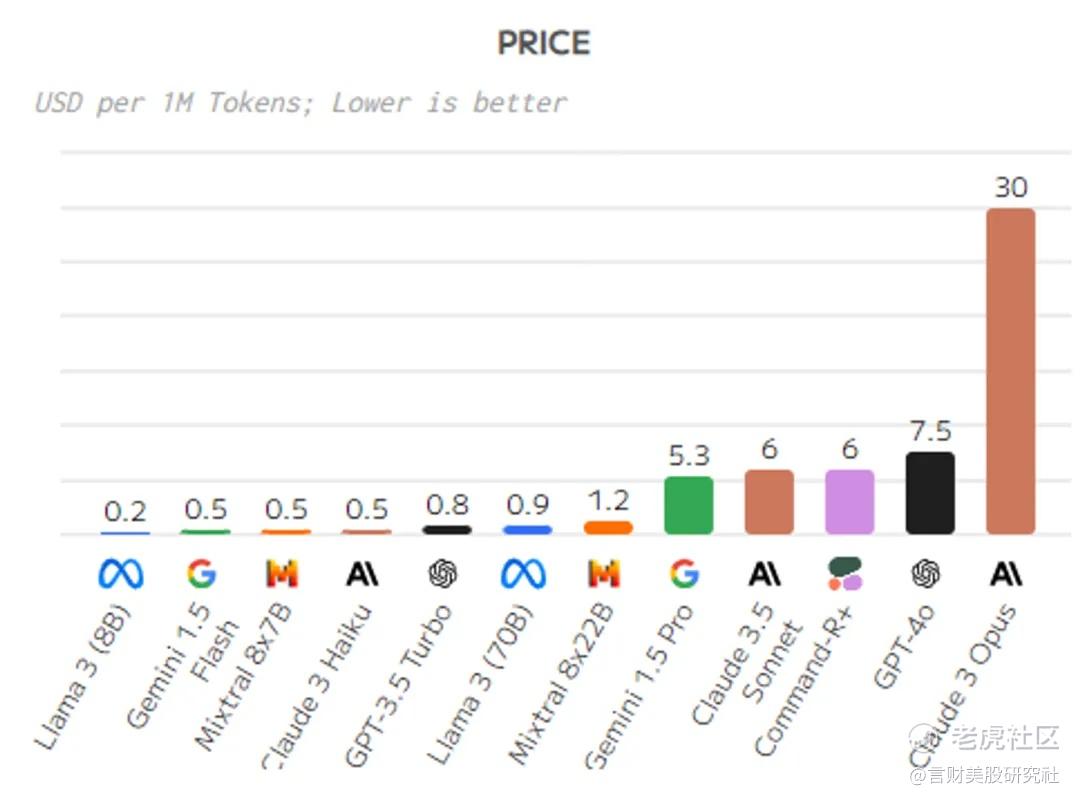Click the OpenAI logo above GPT-4o
The height and width of the screenshot is (800, 1080).
(x=926, y=573)
